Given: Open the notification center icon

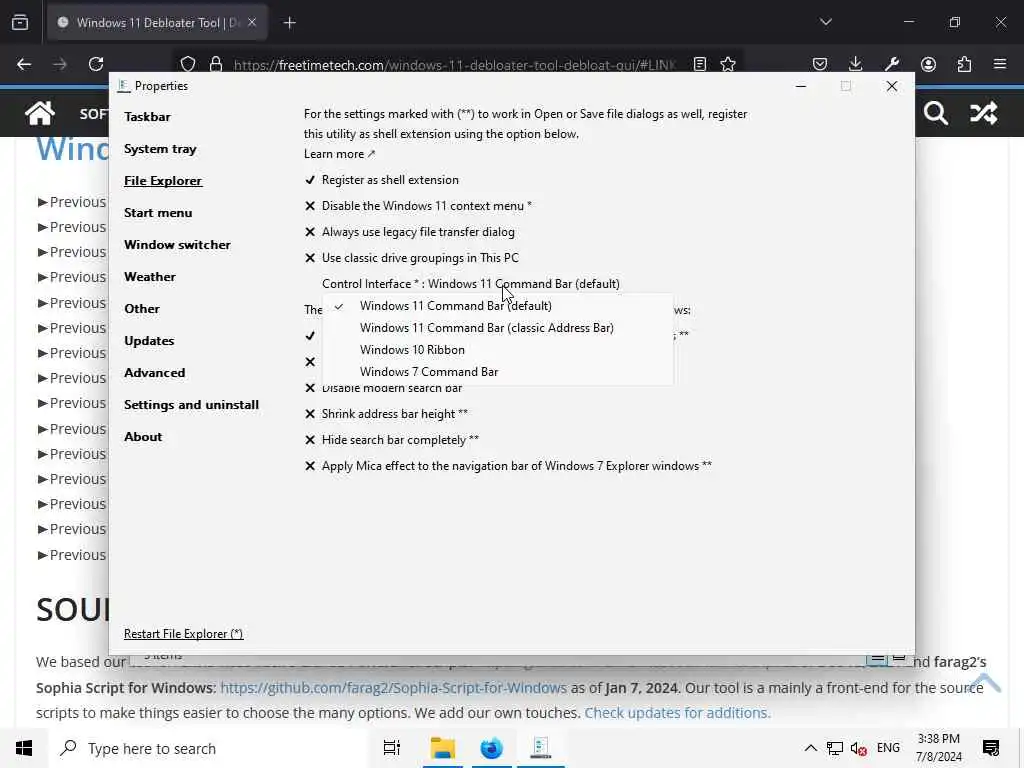Looking at the screenshot, I should pos(991,748).
